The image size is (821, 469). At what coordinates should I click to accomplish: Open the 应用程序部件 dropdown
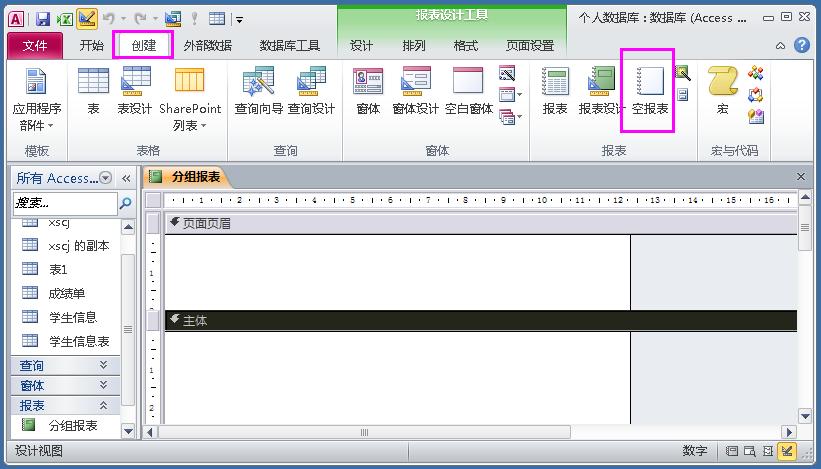[37, 99]
